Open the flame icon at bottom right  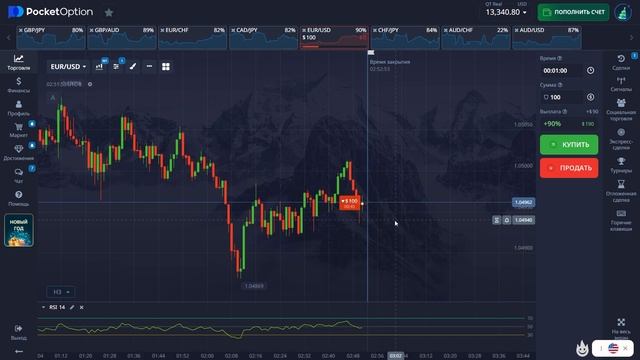coord(582,348)
